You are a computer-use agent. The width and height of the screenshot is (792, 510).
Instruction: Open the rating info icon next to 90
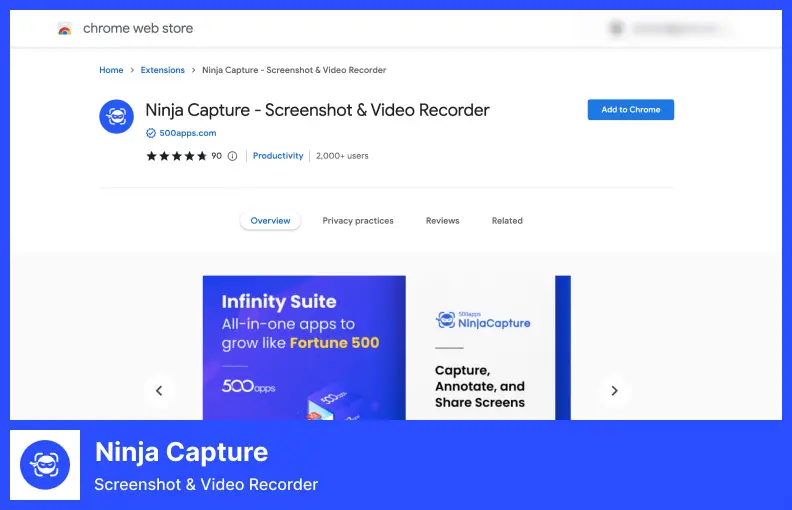(232, 156)
